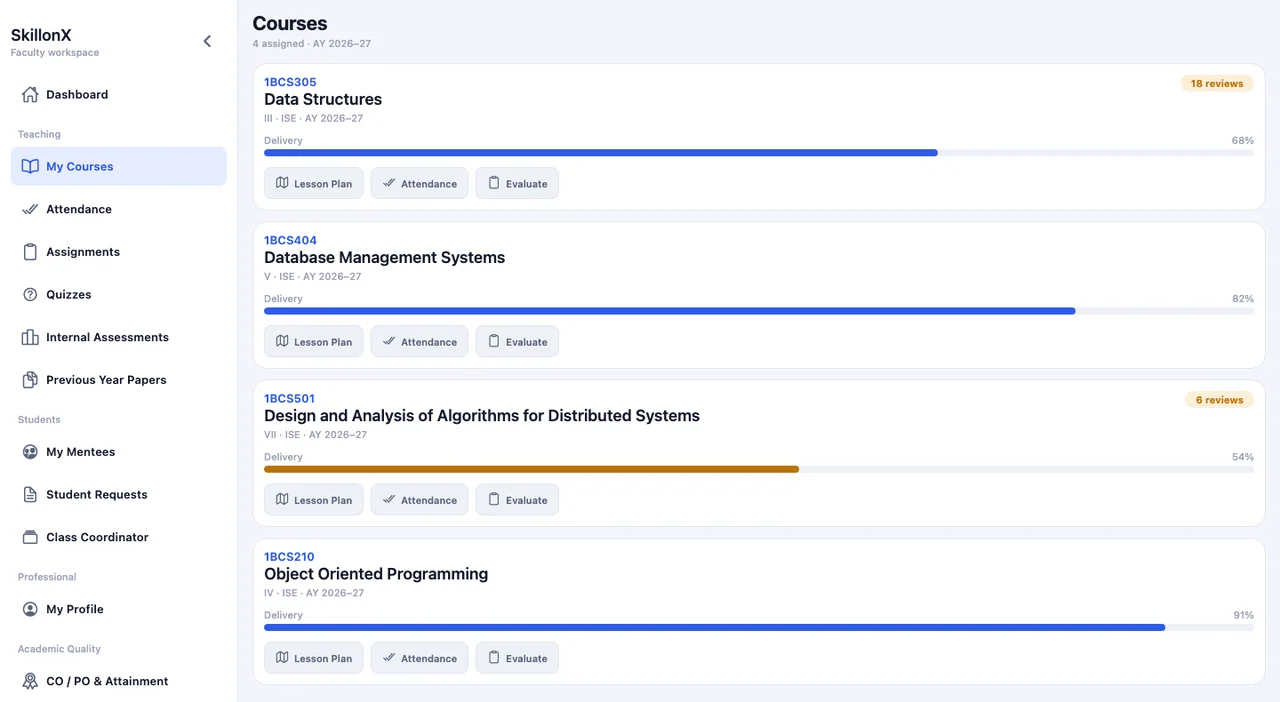Click the 82% delivery value
The width and height of the screenshot is (1280, 702).
pos(1242,298)
